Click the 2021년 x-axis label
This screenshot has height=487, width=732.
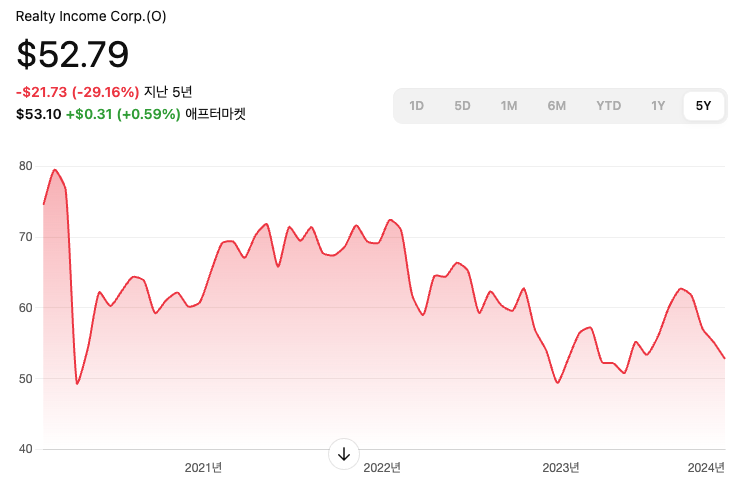tap(203, 468)
